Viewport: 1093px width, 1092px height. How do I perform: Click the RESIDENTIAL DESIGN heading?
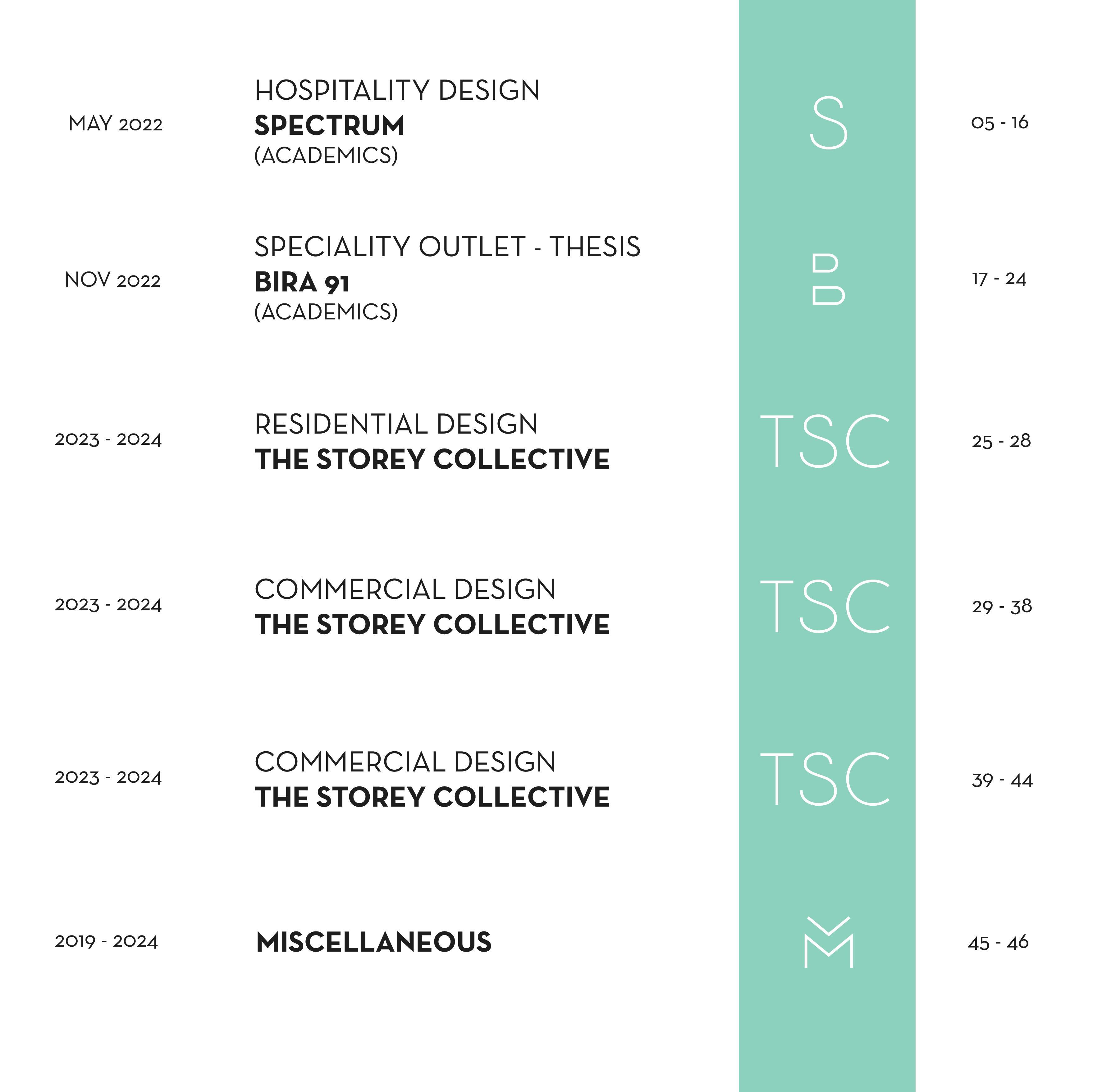point(396,424)
